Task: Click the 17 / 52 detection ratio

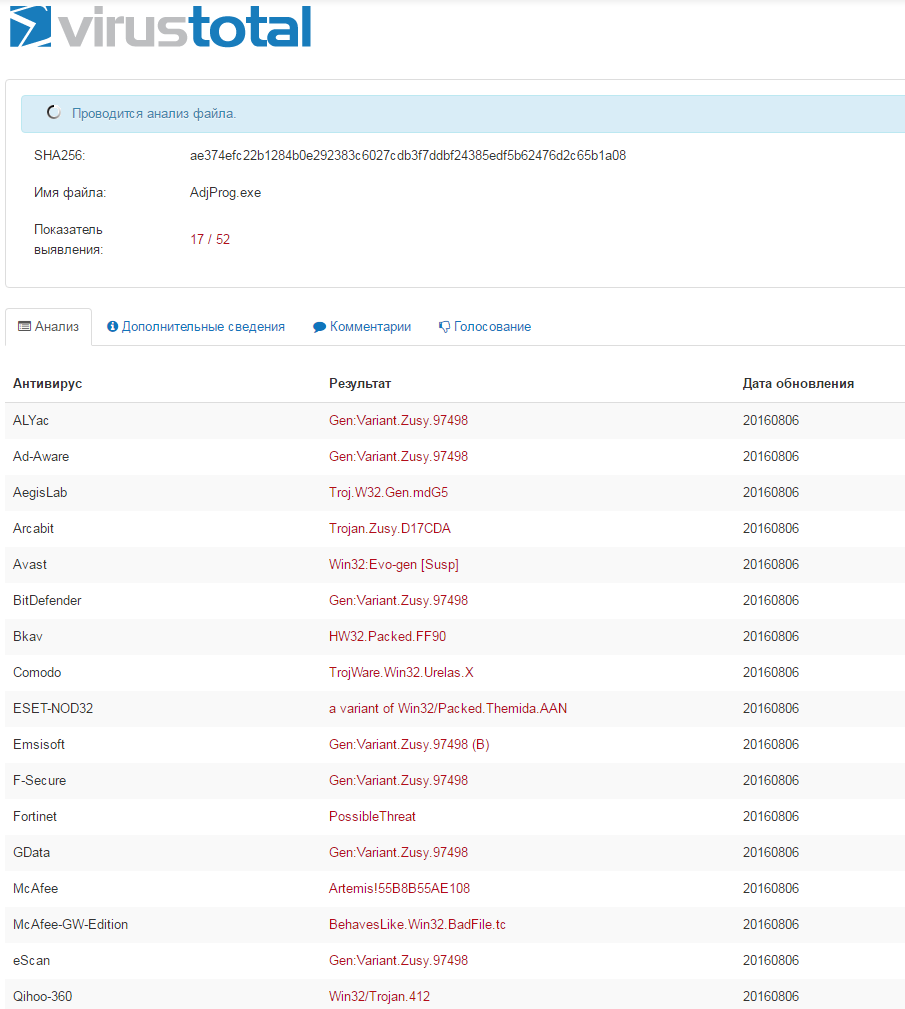Action: [x=210, y=239]
